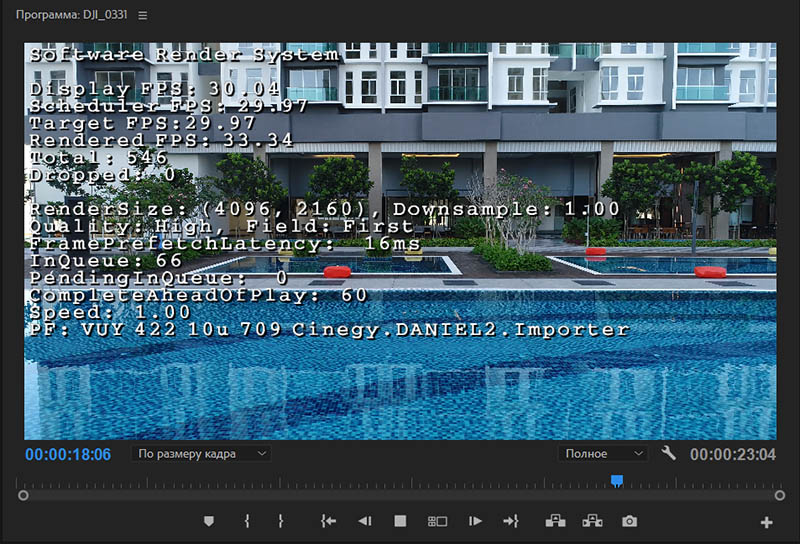Step forward one frame
Image resolution: width=800 pixels, height=544 pixels.
(475, 521)
